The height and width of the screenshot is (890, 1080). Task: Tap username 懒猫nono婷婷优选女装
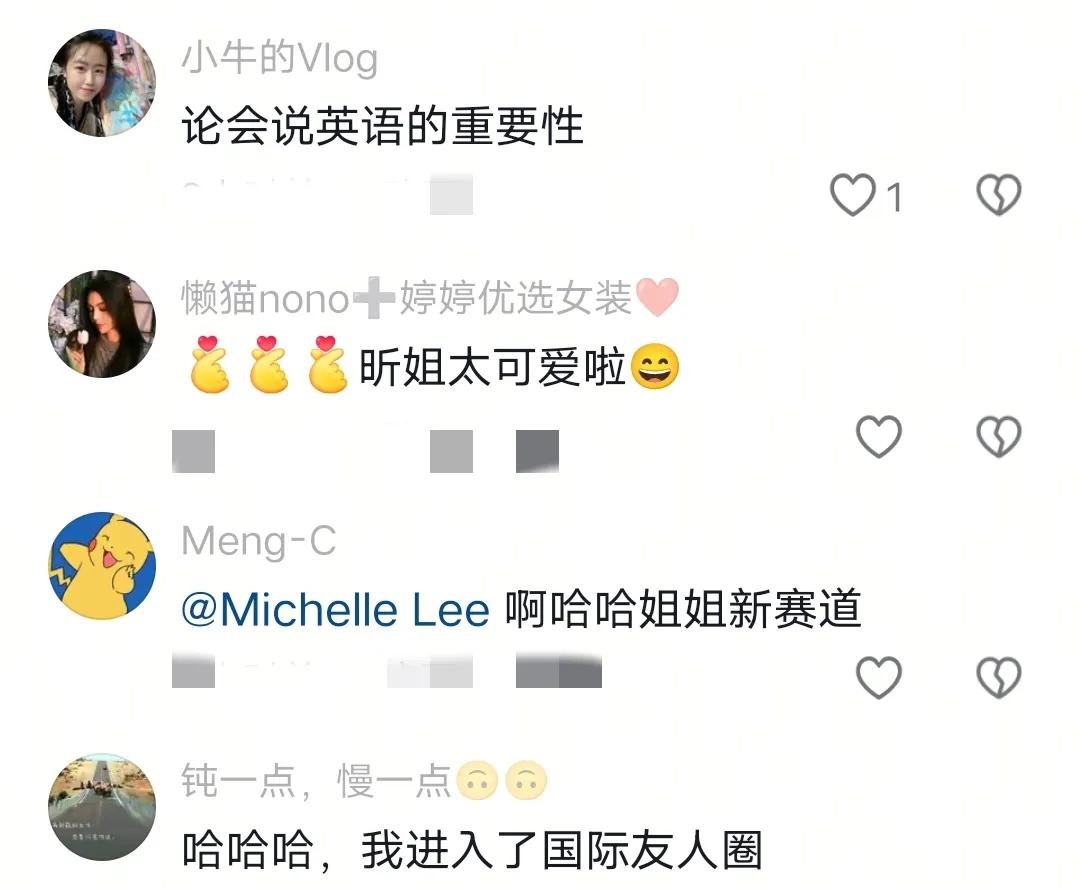[x=430, y=298]
